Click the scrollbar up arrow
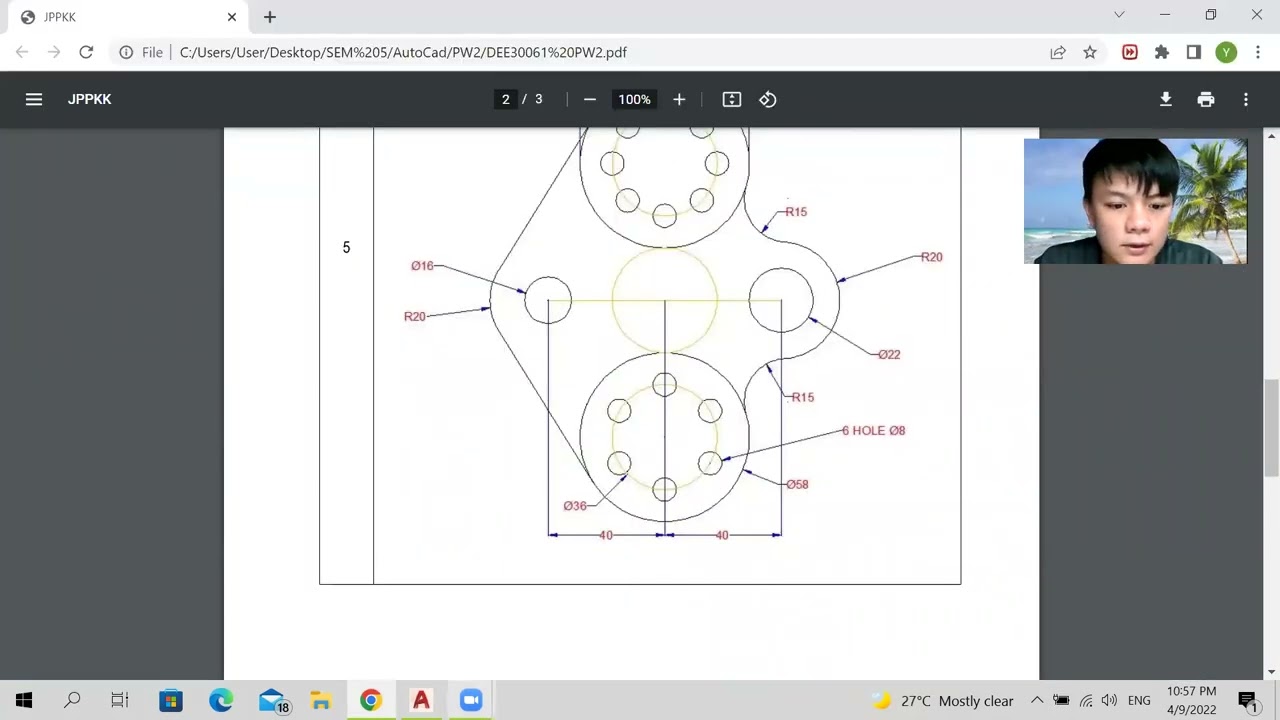The height and width of the screenshot is (720, 1280). (1272, 135)
